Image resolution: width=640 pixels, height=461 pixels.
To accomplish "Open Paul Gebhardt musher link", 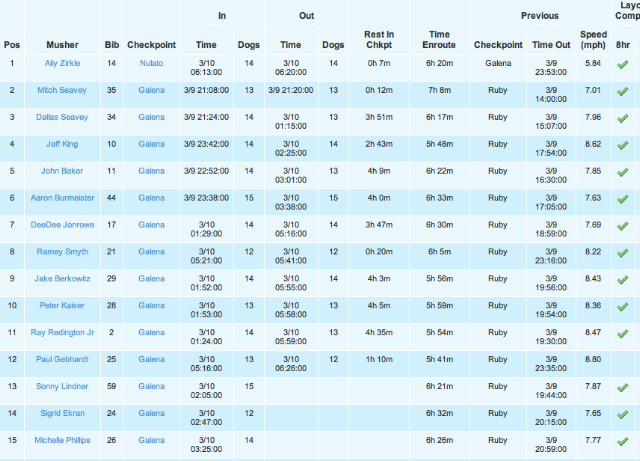I will (62, 360).
